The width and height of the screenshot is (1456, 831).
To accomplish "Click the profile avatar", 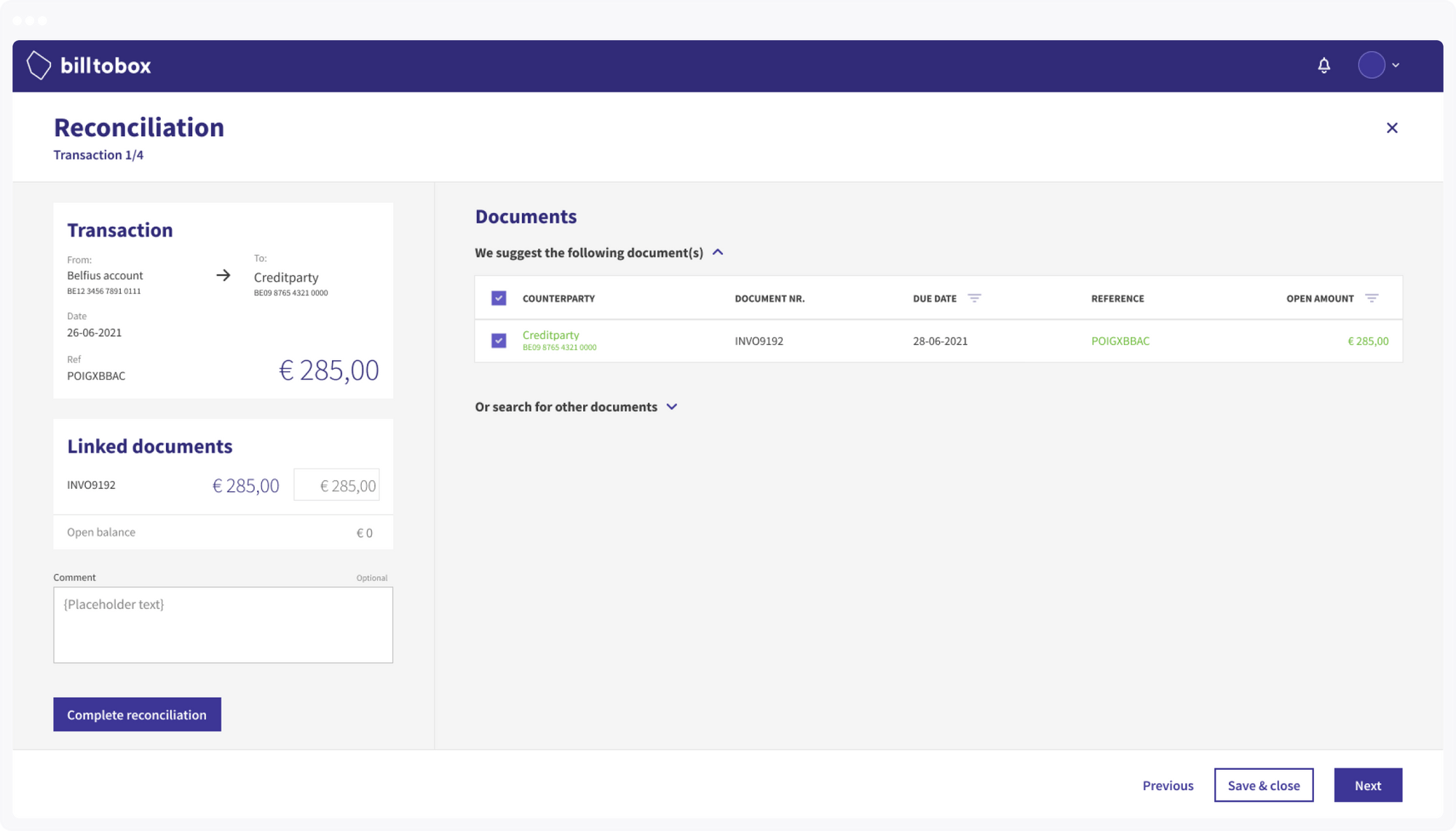I will (x=1372, y=65).
